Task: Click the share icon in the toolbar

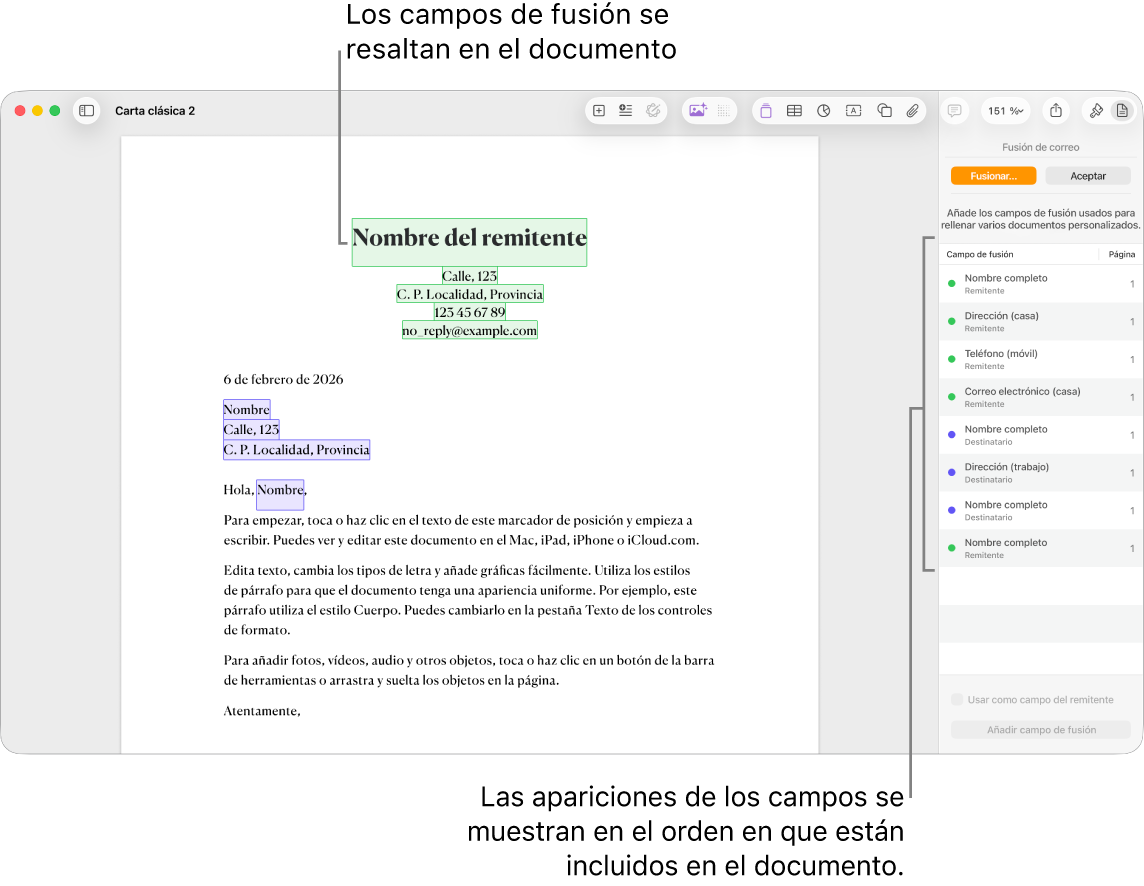Action: [x=1056, y=111]
